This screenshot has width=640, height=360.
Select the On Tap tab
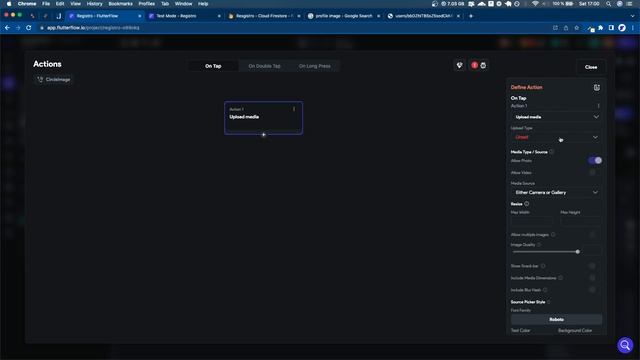coord(213,66)
